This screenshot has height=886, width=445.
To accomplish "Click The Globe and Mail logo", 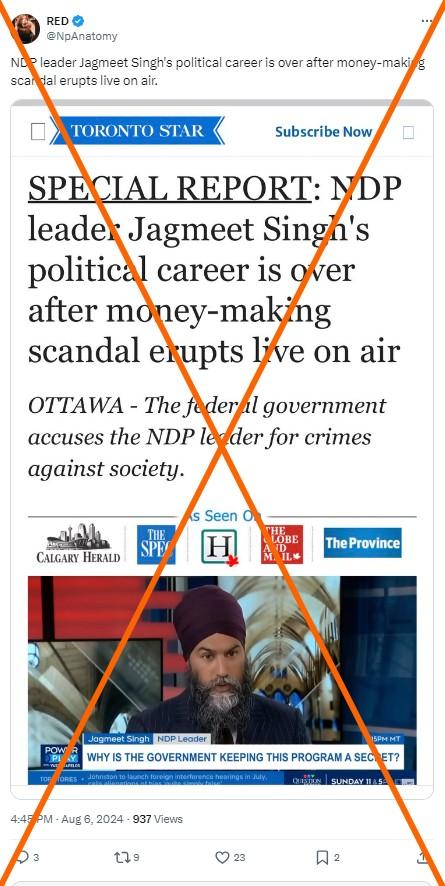I will [282, 544].
